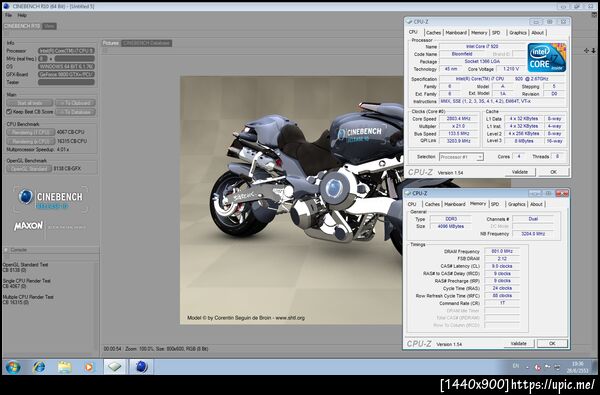The height and width of the screenshot is (395, 600).
Task: Click the Cinebench logo in left panel
Action: 50,199
